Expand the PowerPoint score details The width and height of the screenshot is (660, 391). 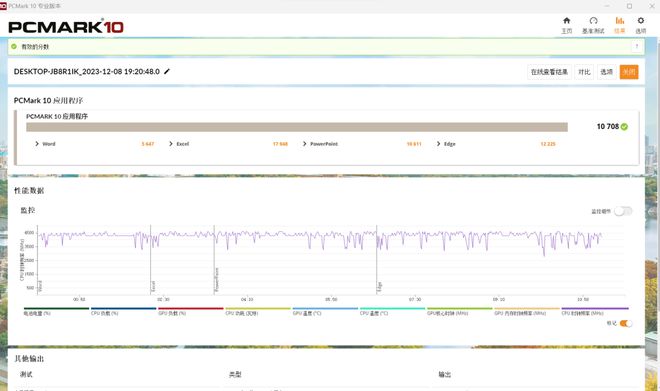[x=305, y=144]
